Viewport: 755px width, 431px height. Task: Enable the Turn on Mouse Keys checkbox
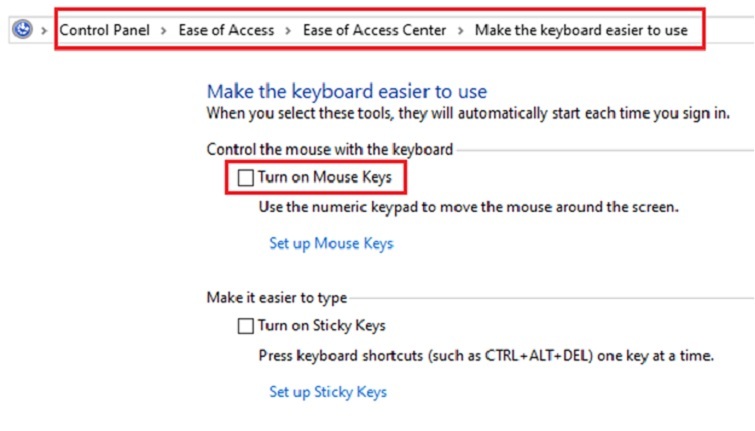tap(246, 178)
